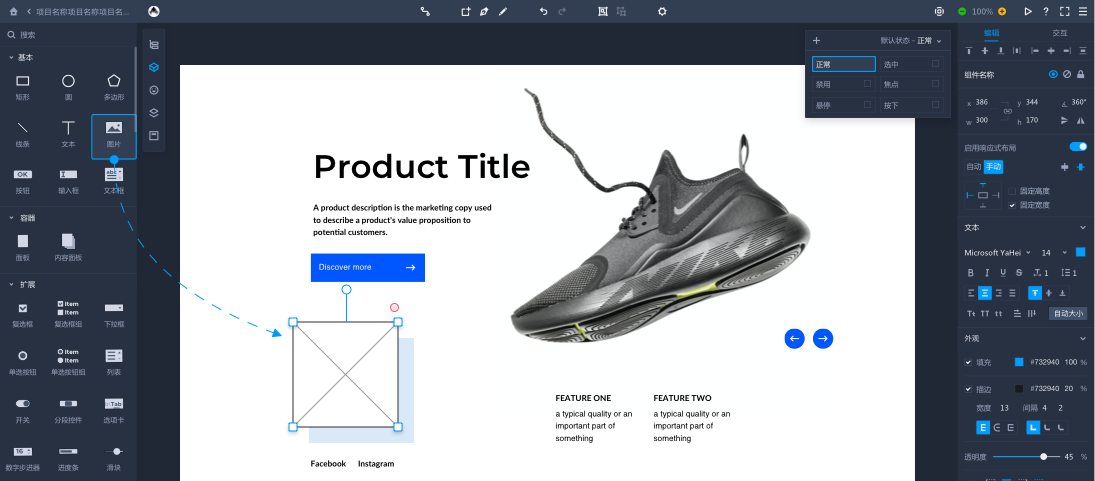Viewport: 1095px width, 481px height.
Task: Select the 列表 list component
Action: tap(114, 362)
